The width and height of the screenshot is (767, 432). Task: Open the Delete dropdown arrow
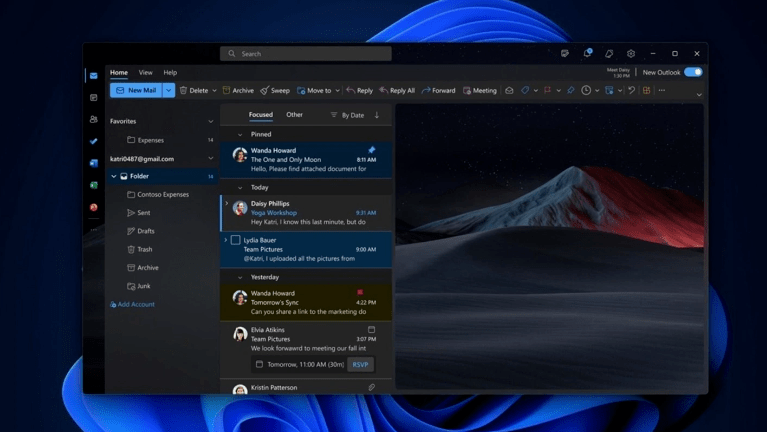214,91
